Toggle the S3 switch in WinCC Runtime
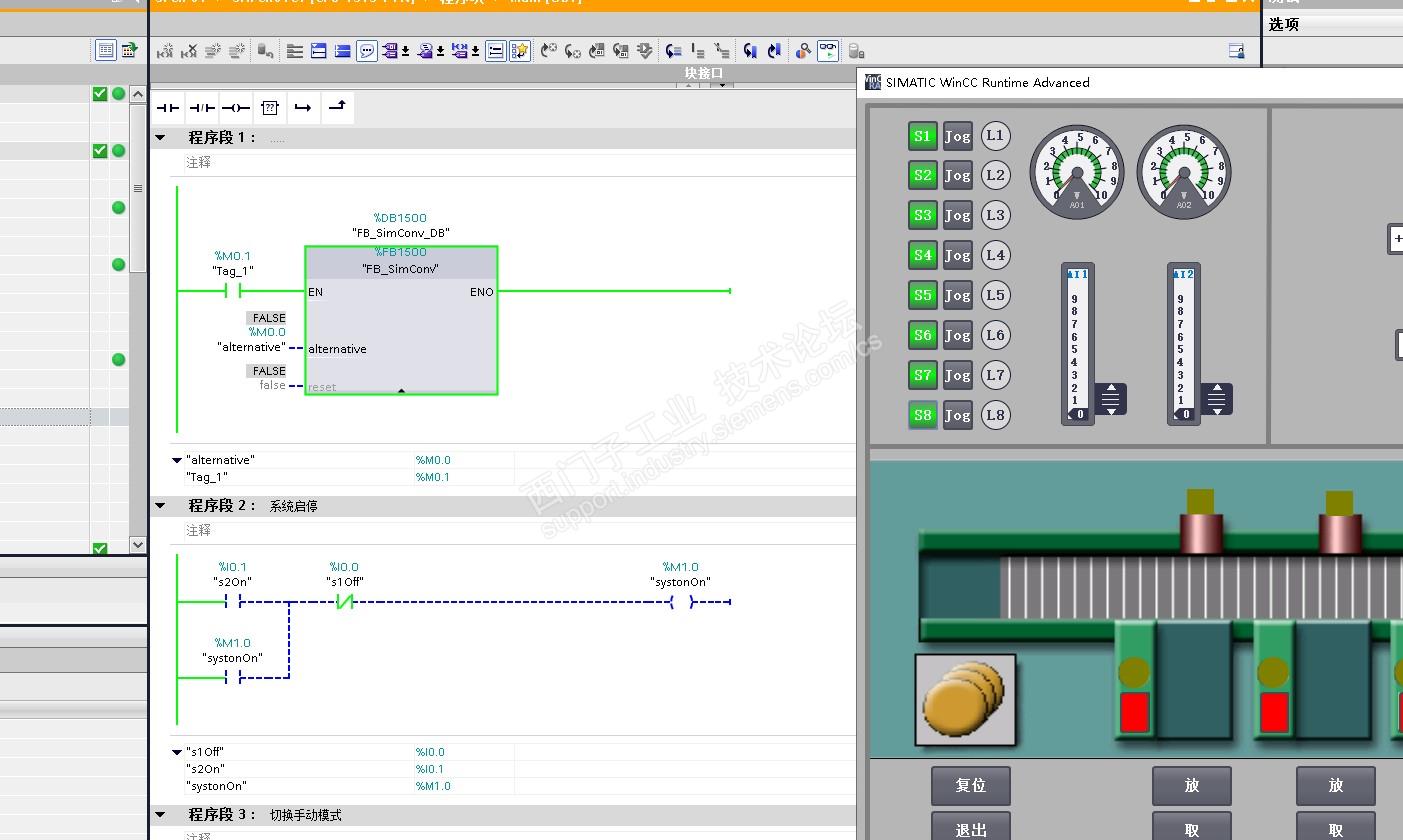The height and width of the screenshot is (840, 1403). [923, 216]
